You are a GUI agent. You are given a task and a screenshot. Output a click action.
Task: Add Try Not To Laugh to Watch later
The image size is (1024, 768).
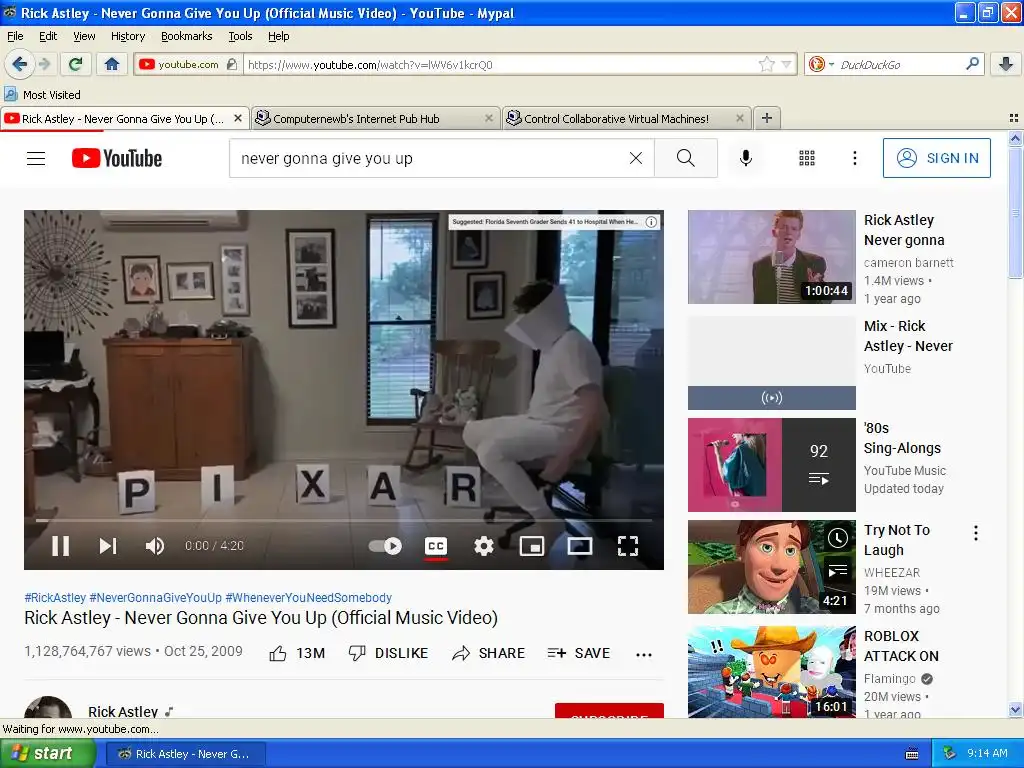(838, 538)
